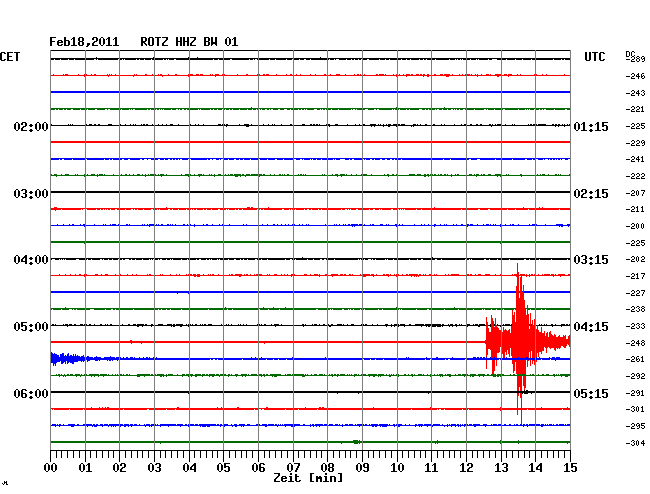Click the DC offset value -233
The height and width of the screenshot is (494, 650).
pos(635,326)
